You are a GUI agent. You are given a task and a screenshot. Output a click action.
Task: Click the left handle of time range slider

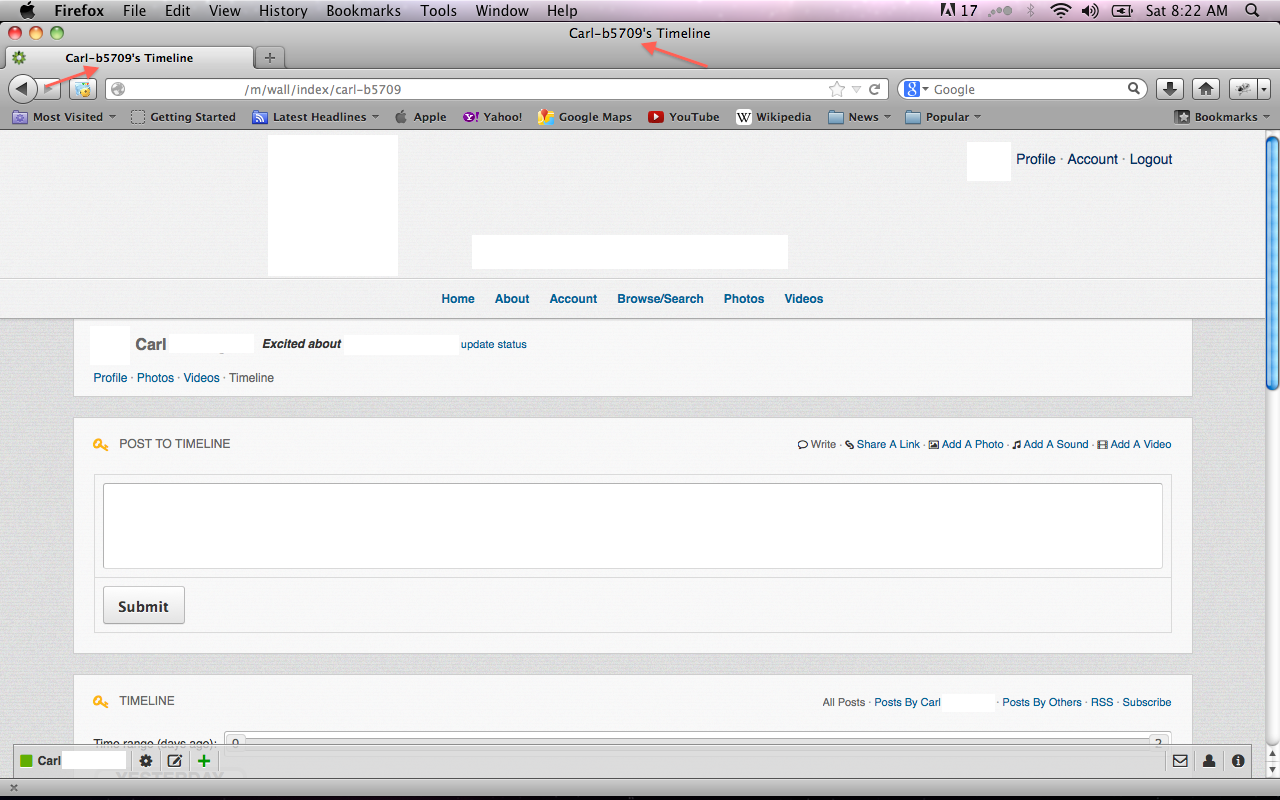(236, 742)
